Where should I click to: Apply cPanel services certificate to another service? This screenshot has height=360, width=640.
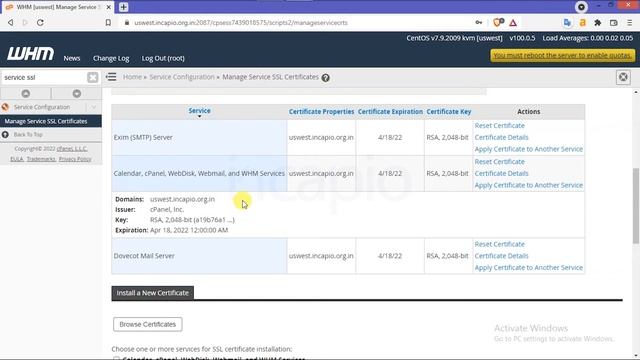point(529,185)
